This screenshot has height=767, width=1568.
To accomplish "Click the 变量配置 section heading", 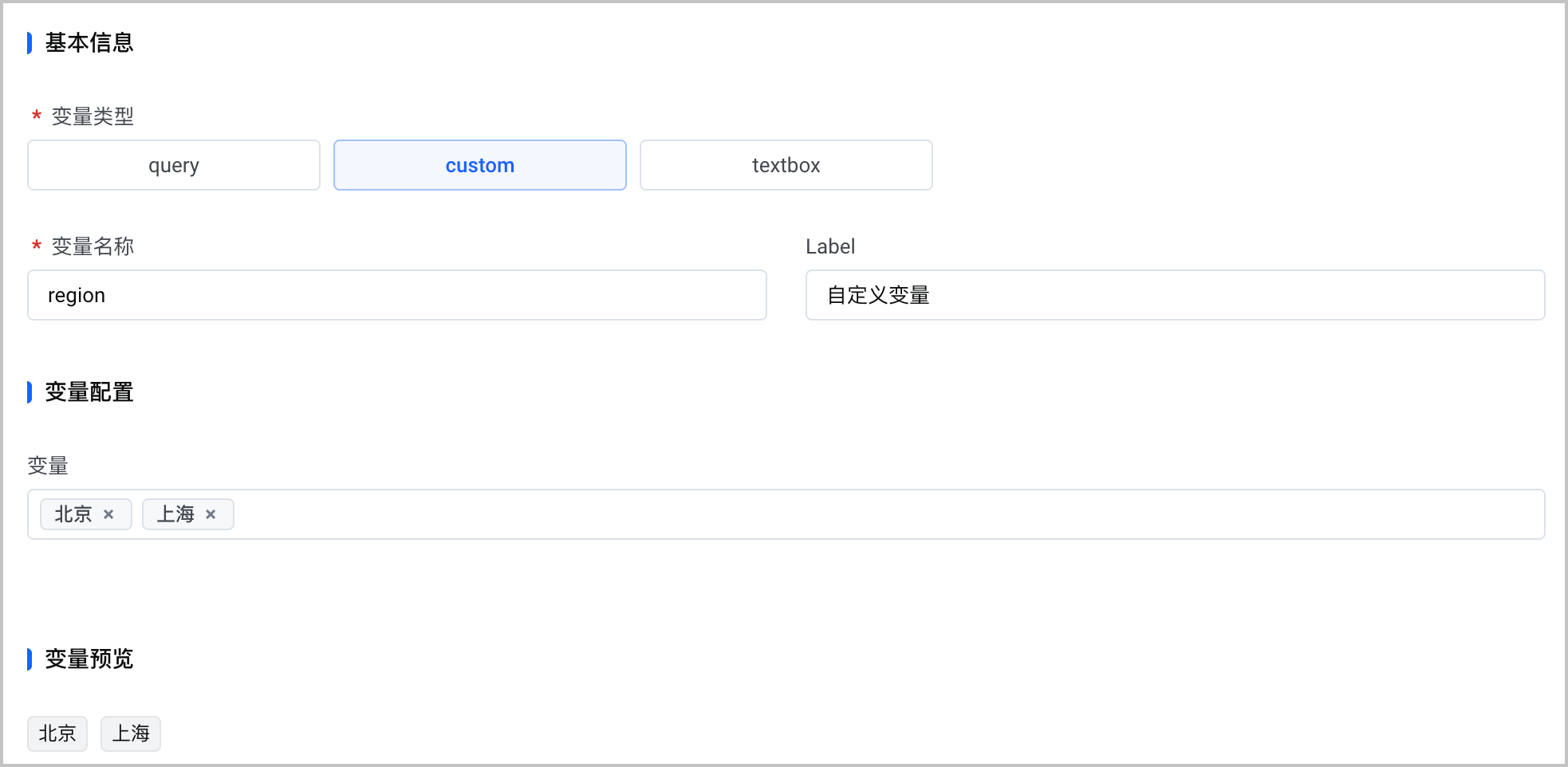I will point(89,392).
